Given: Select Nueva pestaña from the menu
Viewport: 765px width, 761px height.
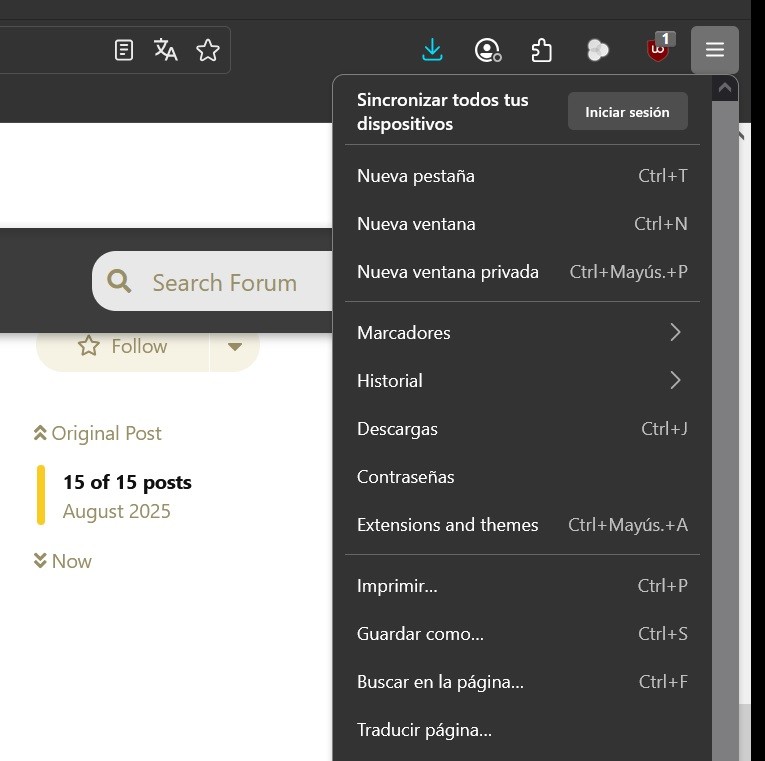Looking at the screenshot, I should (522, 176).
